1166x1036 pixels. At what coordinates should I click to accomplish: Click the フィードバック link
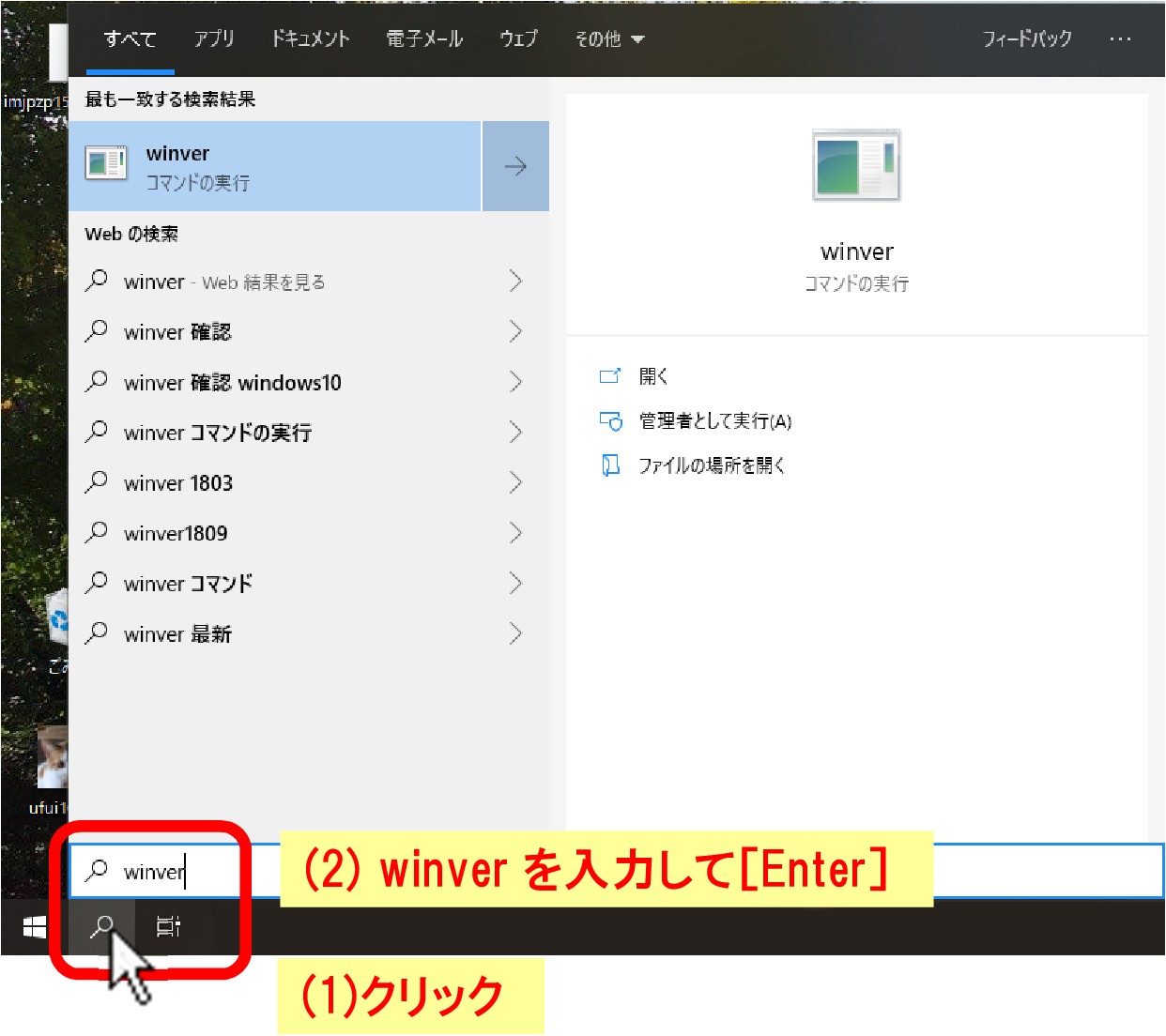tap(1027, 39)
